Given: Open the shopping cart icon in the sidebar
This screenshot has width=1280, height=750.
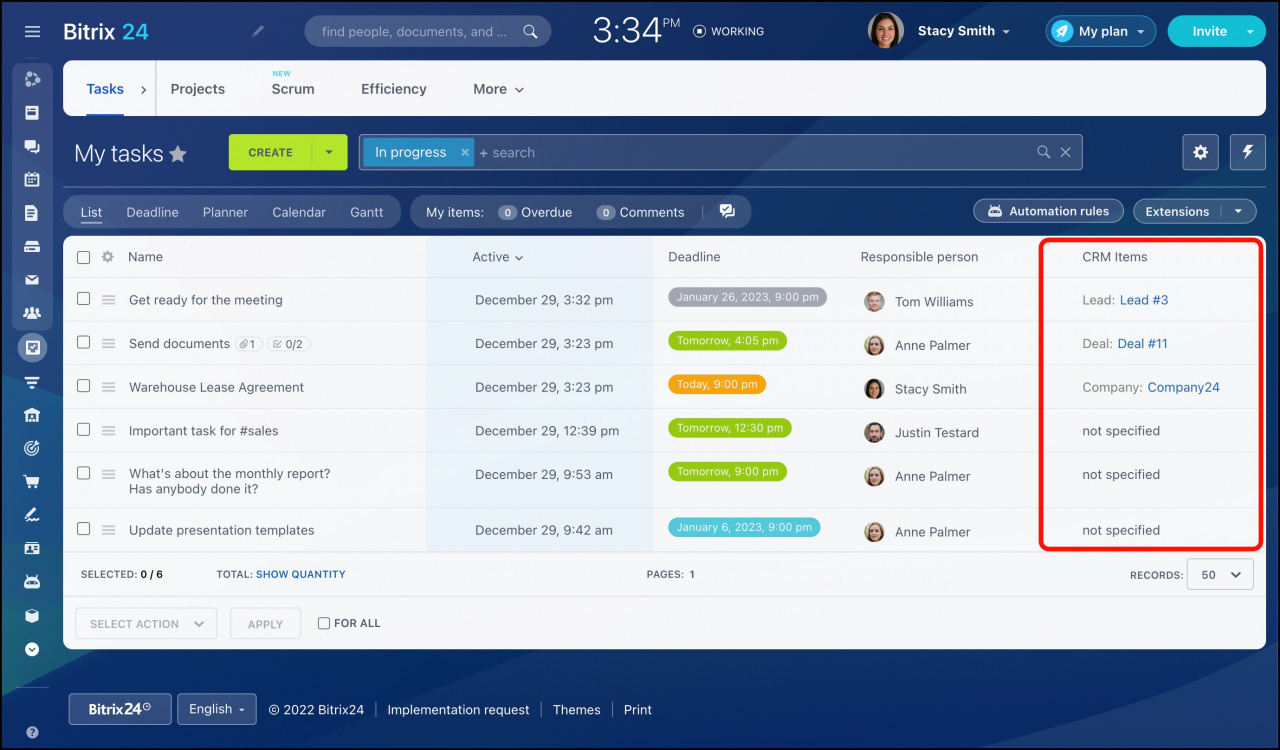Looking at the screenshot, I should click(32, 482).
